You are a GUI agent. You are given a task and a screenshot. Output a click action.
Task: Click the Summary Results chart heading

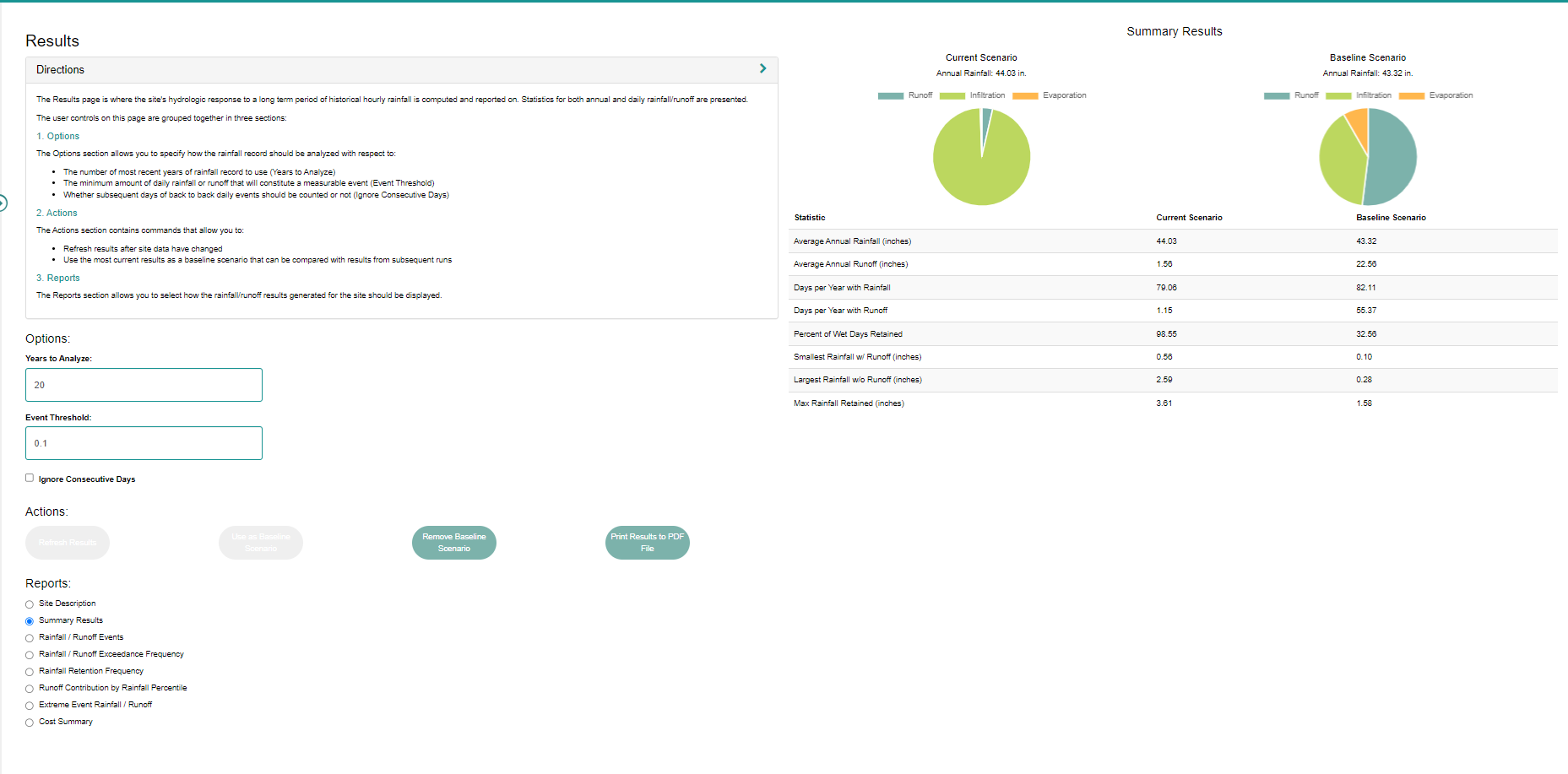click(x=1174, y=31)
